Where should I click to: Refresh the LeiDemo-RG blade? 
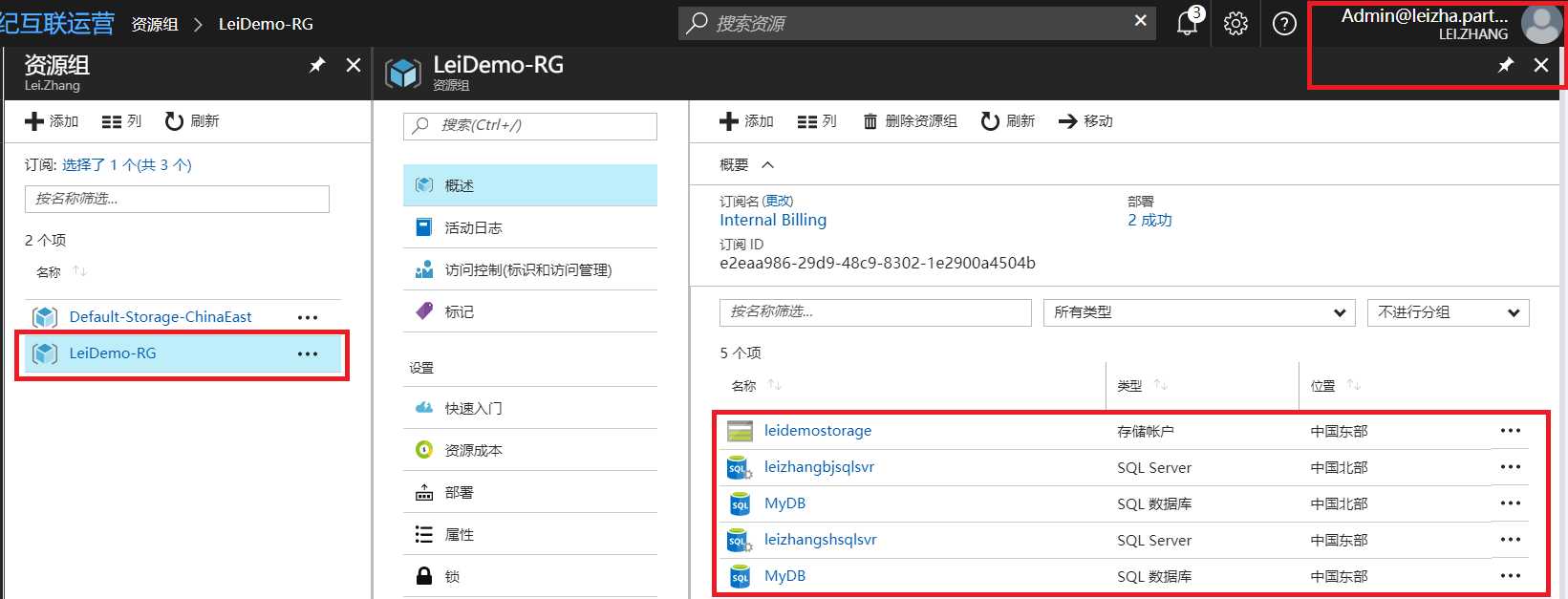click(1008, 121)
